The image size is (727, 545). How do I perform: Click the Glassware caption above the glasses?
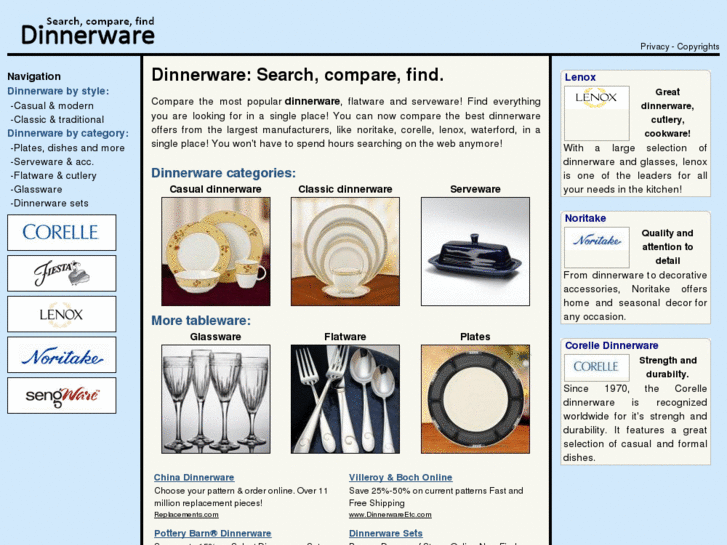point(216,337)
